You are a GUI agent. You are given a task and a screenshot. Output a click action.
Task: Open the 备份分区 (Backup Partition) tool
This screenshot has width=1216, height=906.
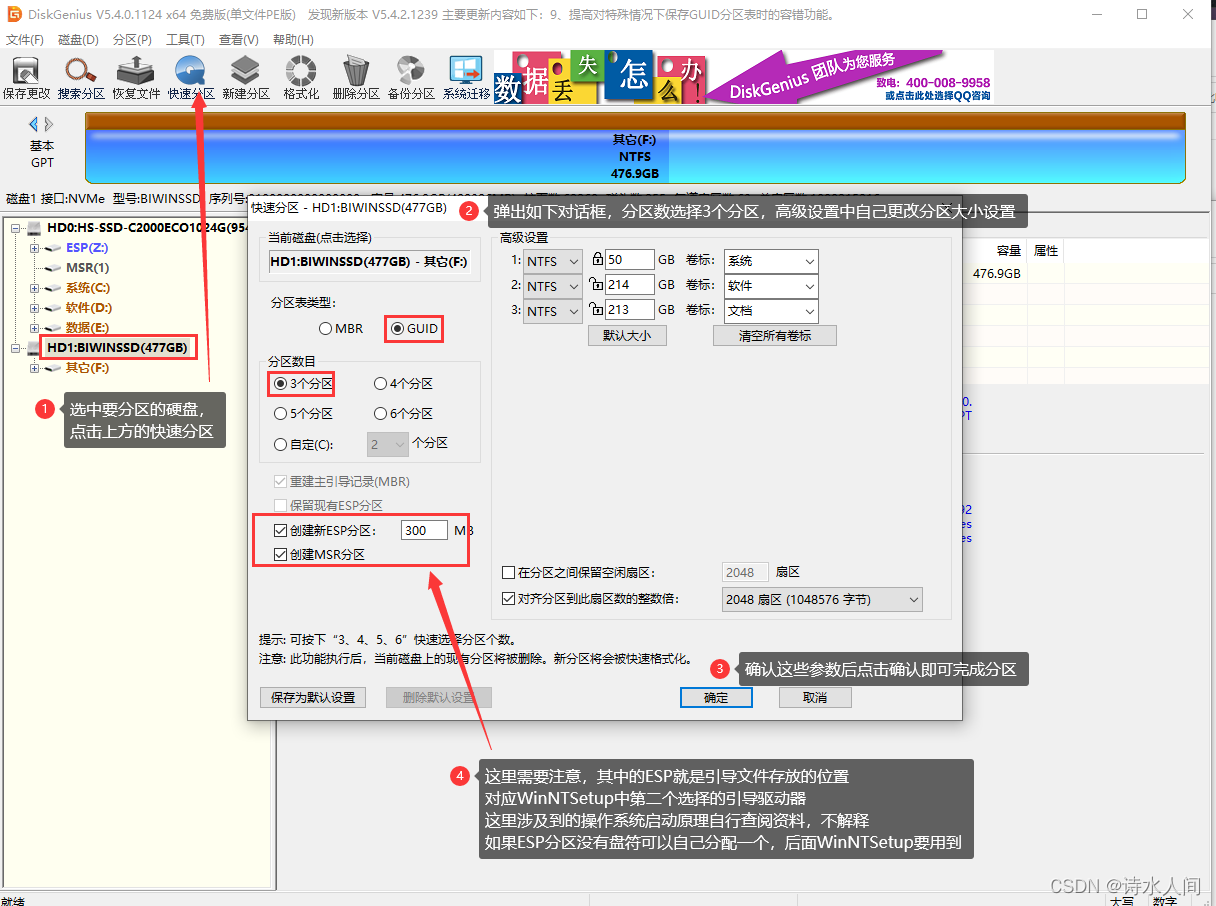coord(411,78)
